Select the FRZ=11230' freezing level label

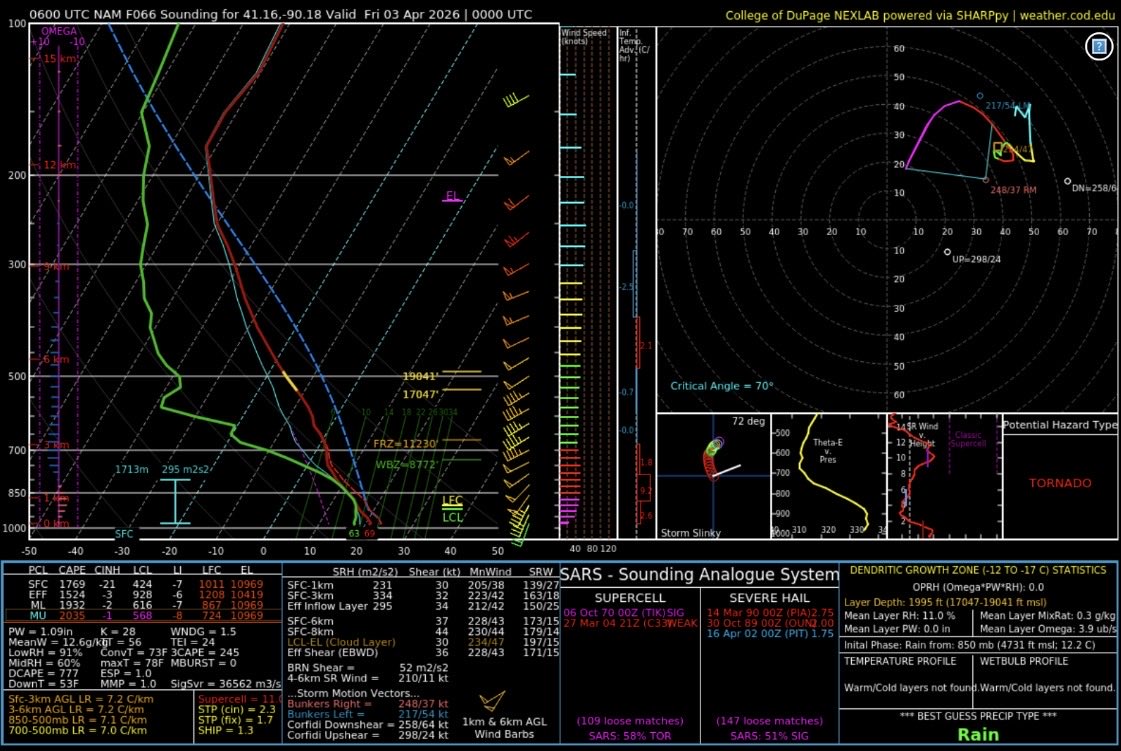pyautogui.click(x=405, y=443)
